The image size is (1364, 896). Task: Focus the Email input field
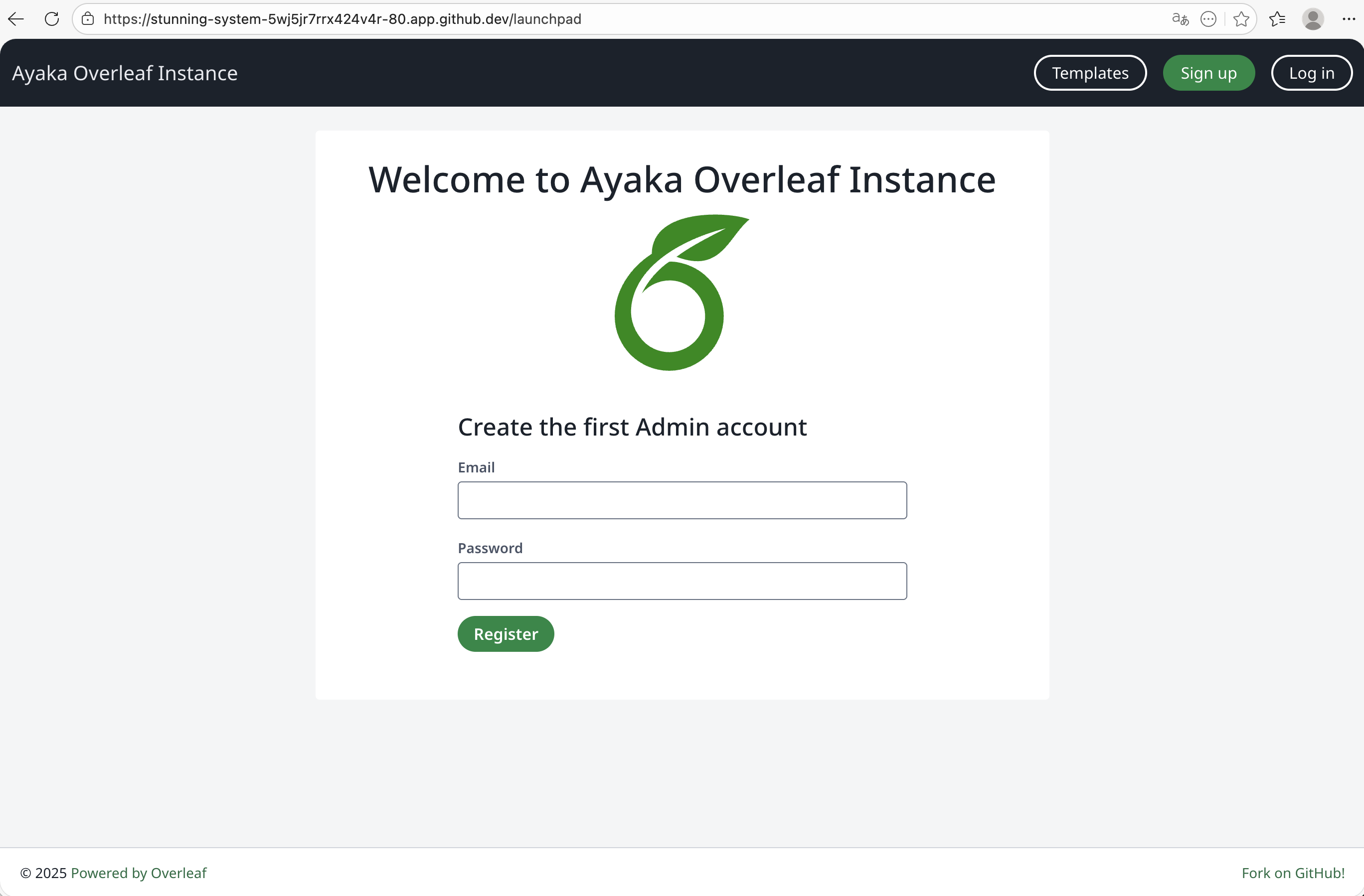pos(682,500)
